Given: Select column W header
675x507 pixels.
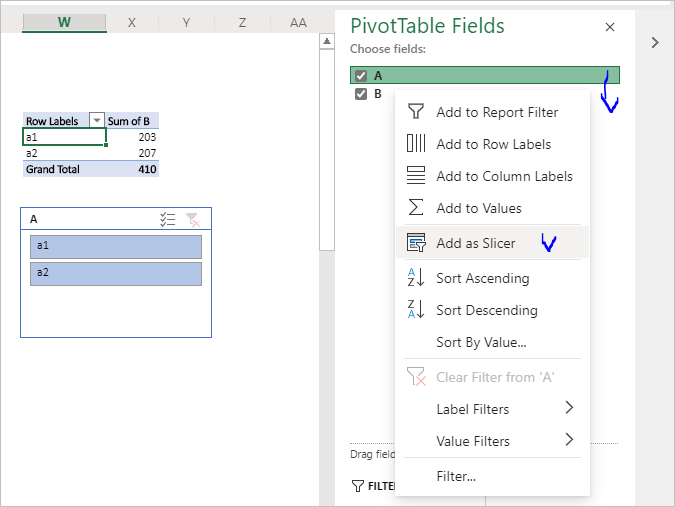Looking at the screenshot, I should [64, 22].
